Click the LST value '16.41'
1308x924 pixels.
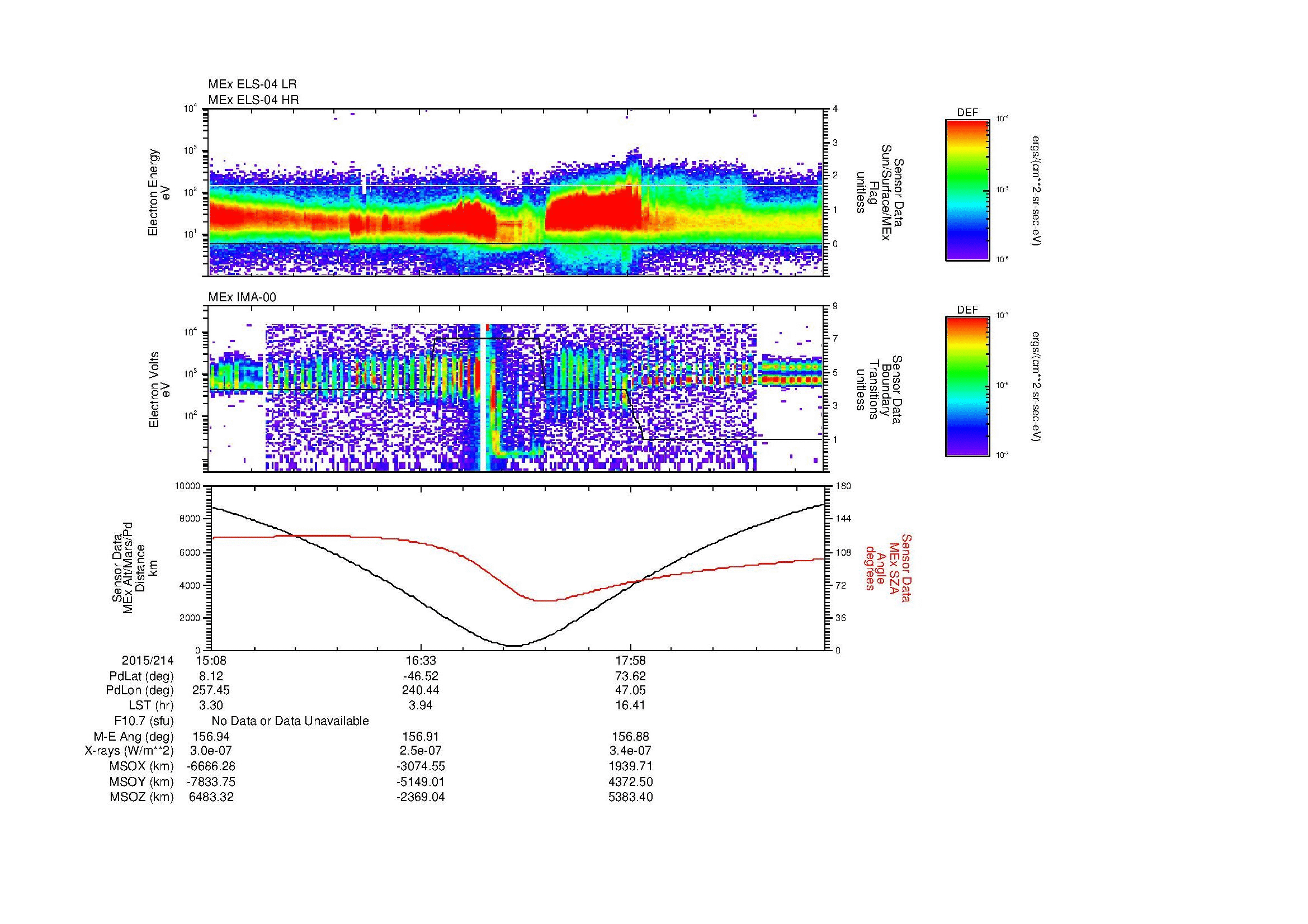click(x=630, y=706)
